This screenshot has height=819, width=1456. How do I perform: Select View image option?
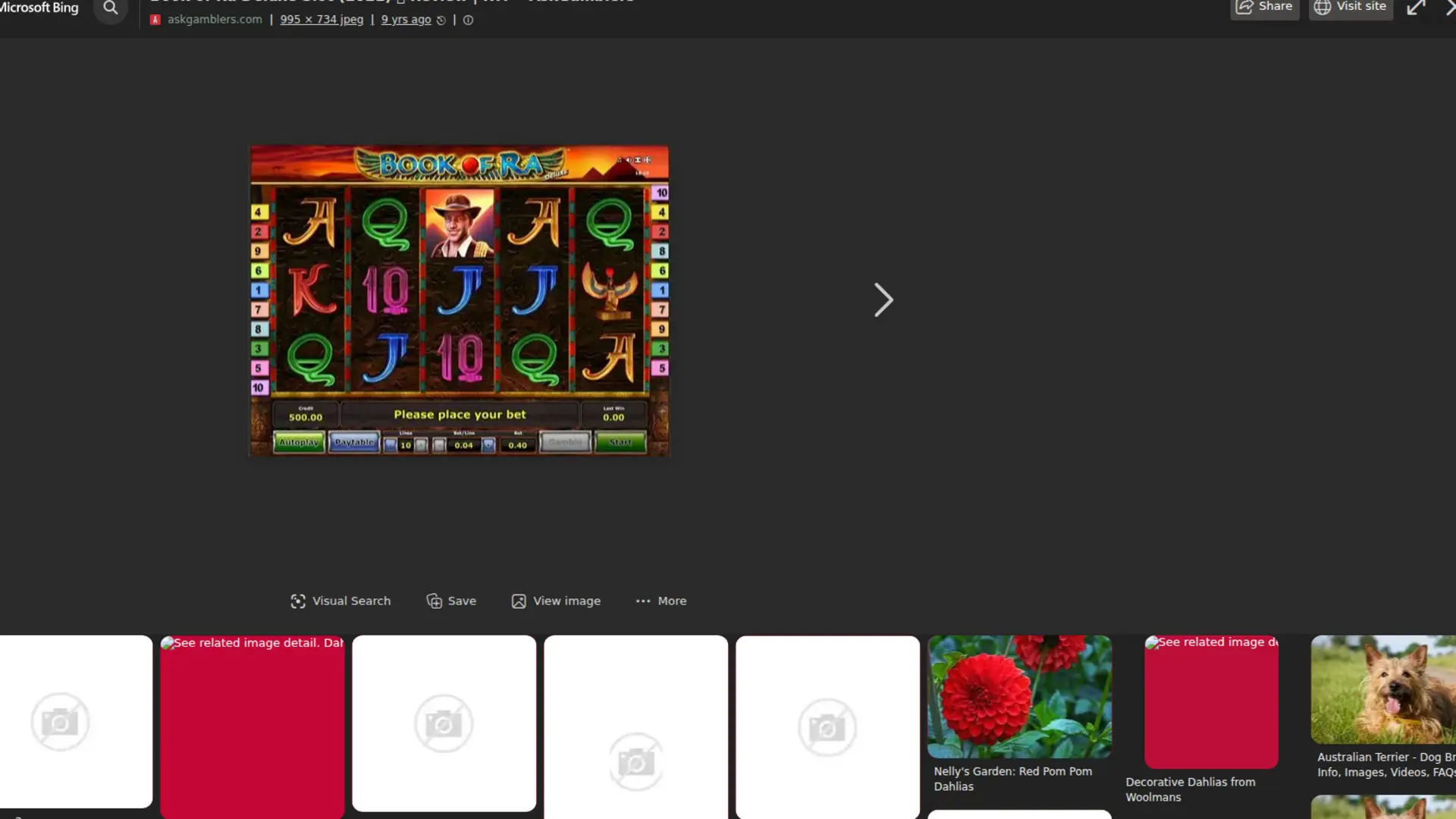556,601
